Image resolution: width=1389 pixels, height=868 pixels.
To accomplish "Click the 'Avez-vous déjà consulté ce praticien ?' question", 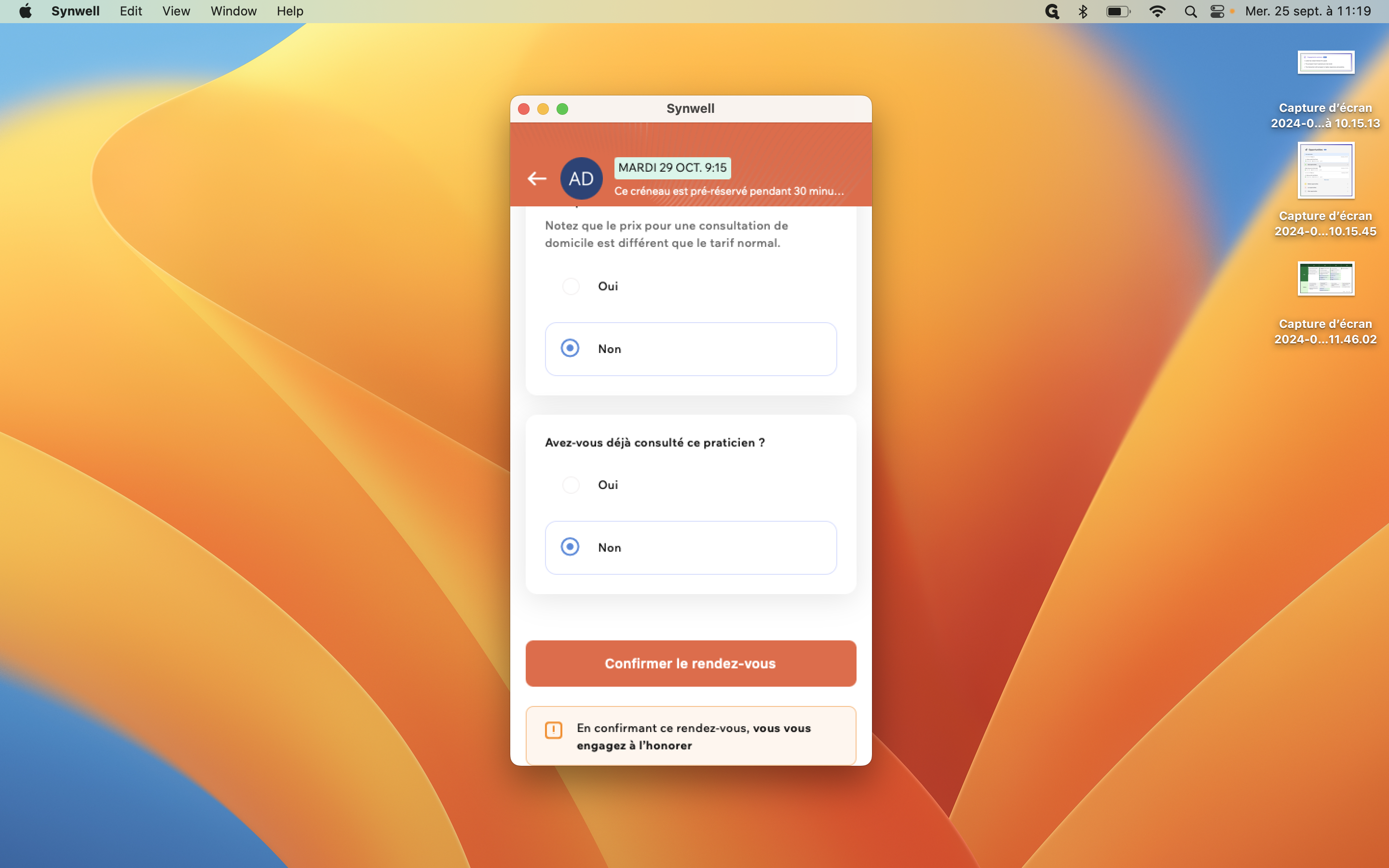I will click(654, 442).
